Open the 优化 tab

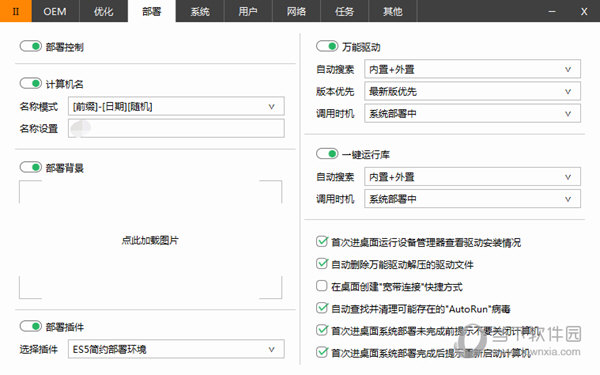104,11
